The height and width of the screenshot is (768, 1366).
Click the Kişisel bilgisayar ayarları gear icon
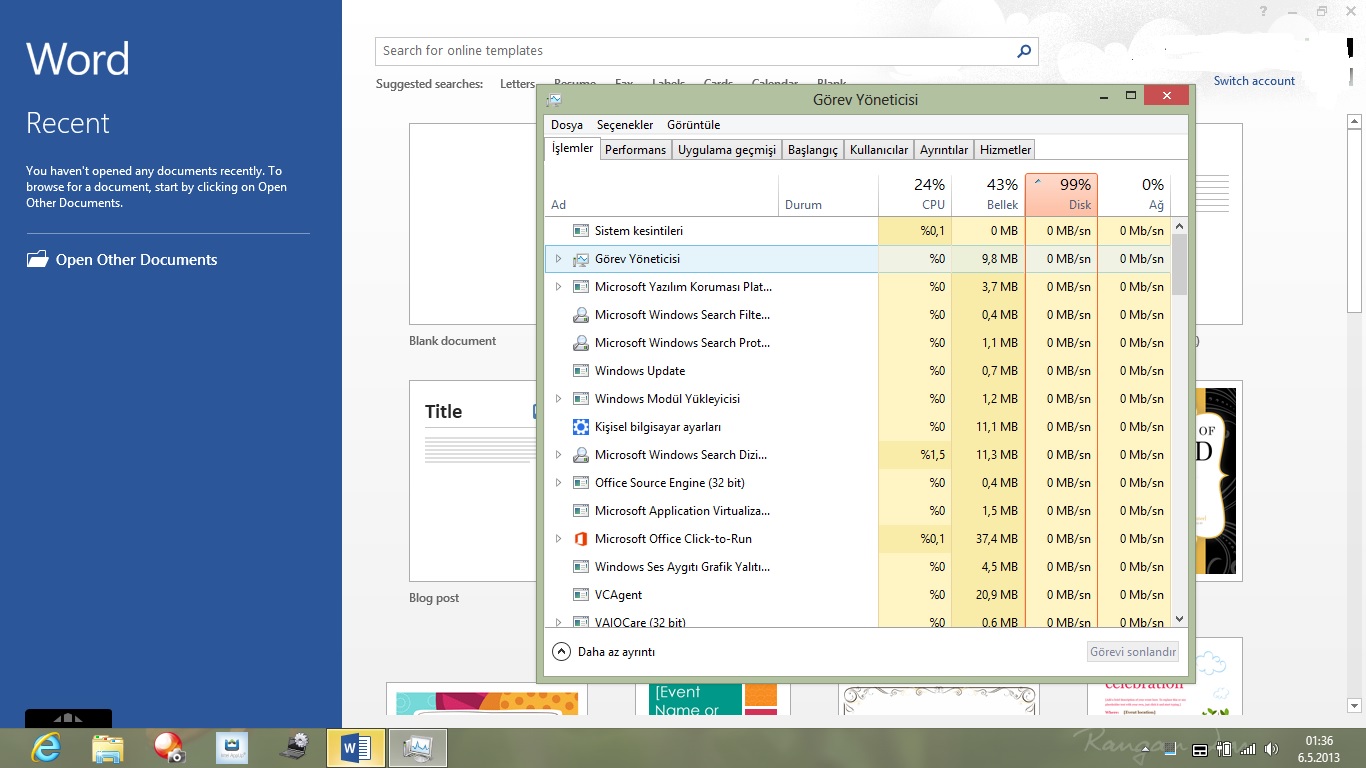point(580,427)
